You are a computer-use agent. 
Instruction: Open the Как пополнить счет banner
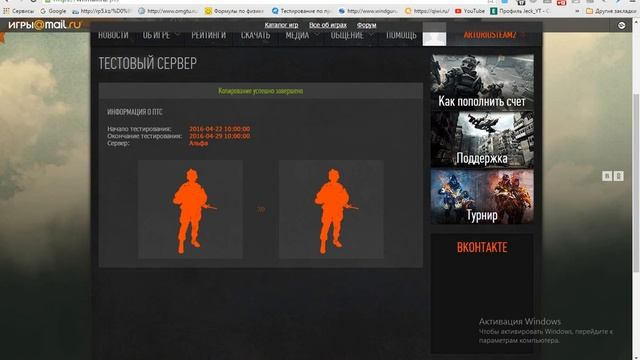(482, 82)
